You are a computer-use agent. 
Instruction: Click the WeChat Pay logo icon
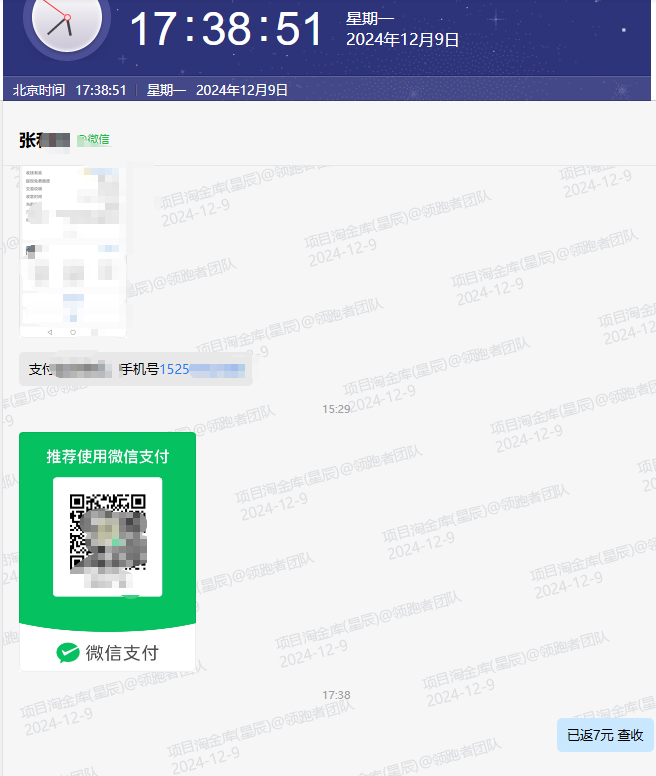(68, 653)
